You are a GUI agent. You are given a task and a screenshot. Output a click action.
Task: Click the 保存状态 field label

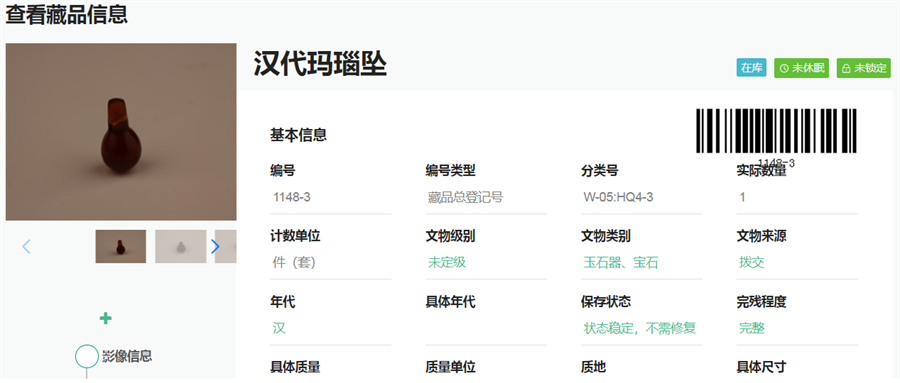click(606, 301)
